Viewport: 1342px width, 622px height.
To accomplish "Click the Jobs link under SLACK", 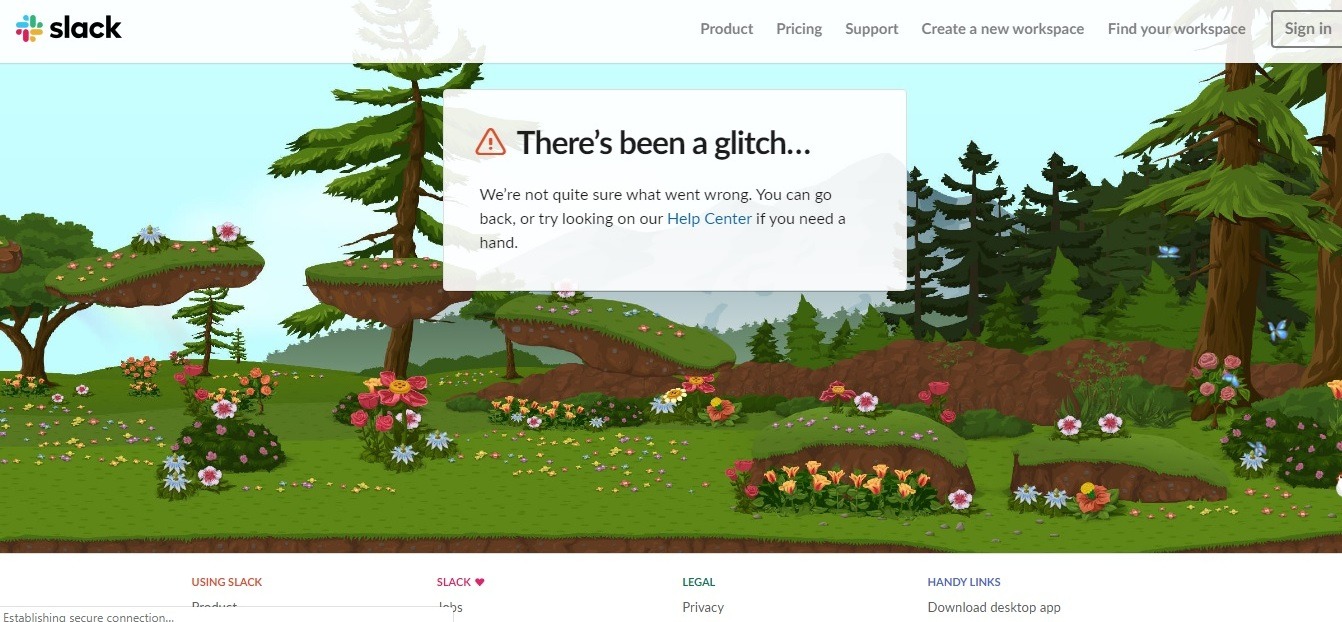I will 450,607.
